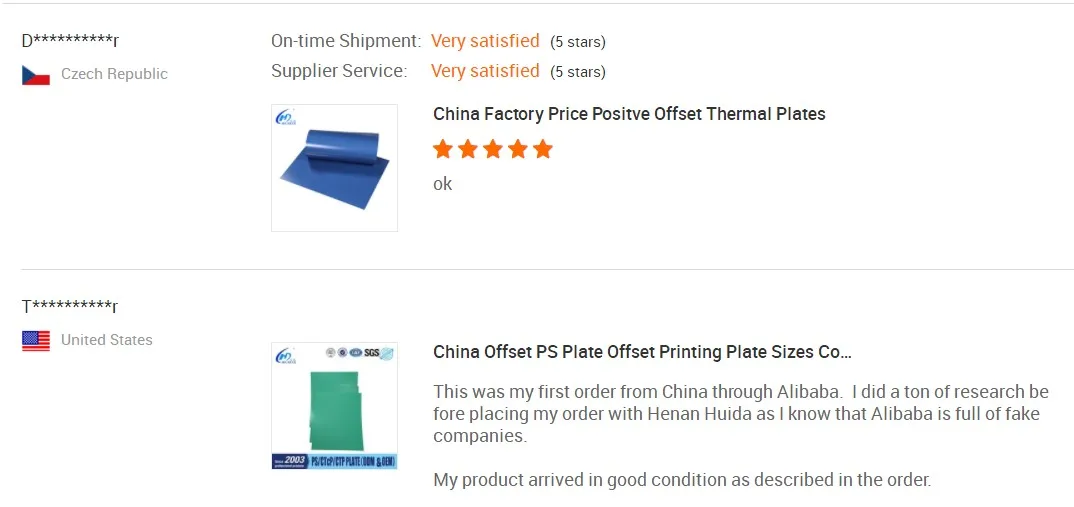Screen dimensions: 1074x507
Task: Click the first orange rating star
Action: click(443, 149)
